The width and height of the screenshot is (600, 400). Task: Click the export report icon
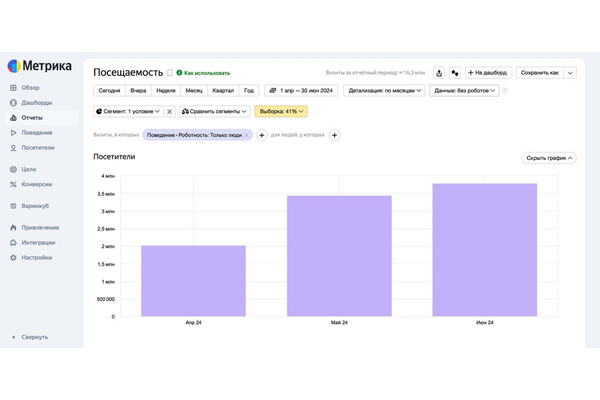click(439, 73)
